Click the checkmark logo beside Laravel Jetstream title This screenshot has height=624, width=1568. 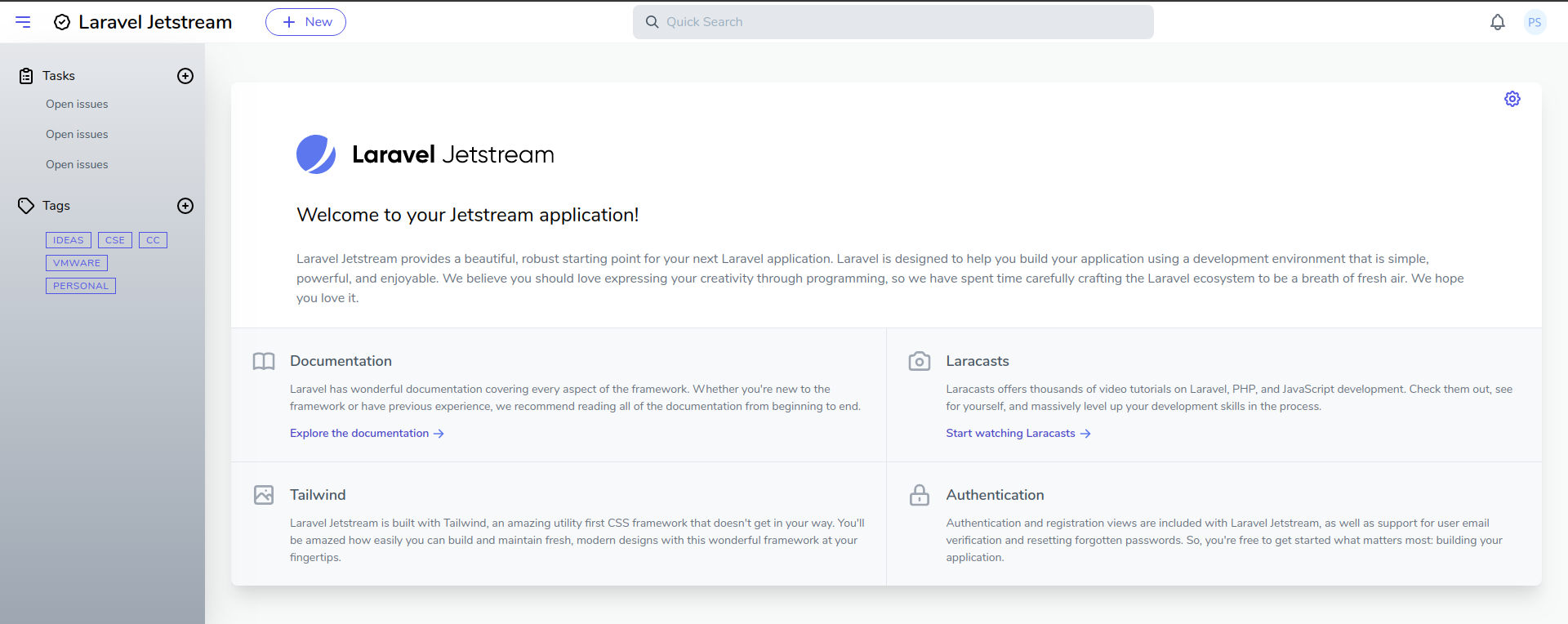click(x=62, y=22)
